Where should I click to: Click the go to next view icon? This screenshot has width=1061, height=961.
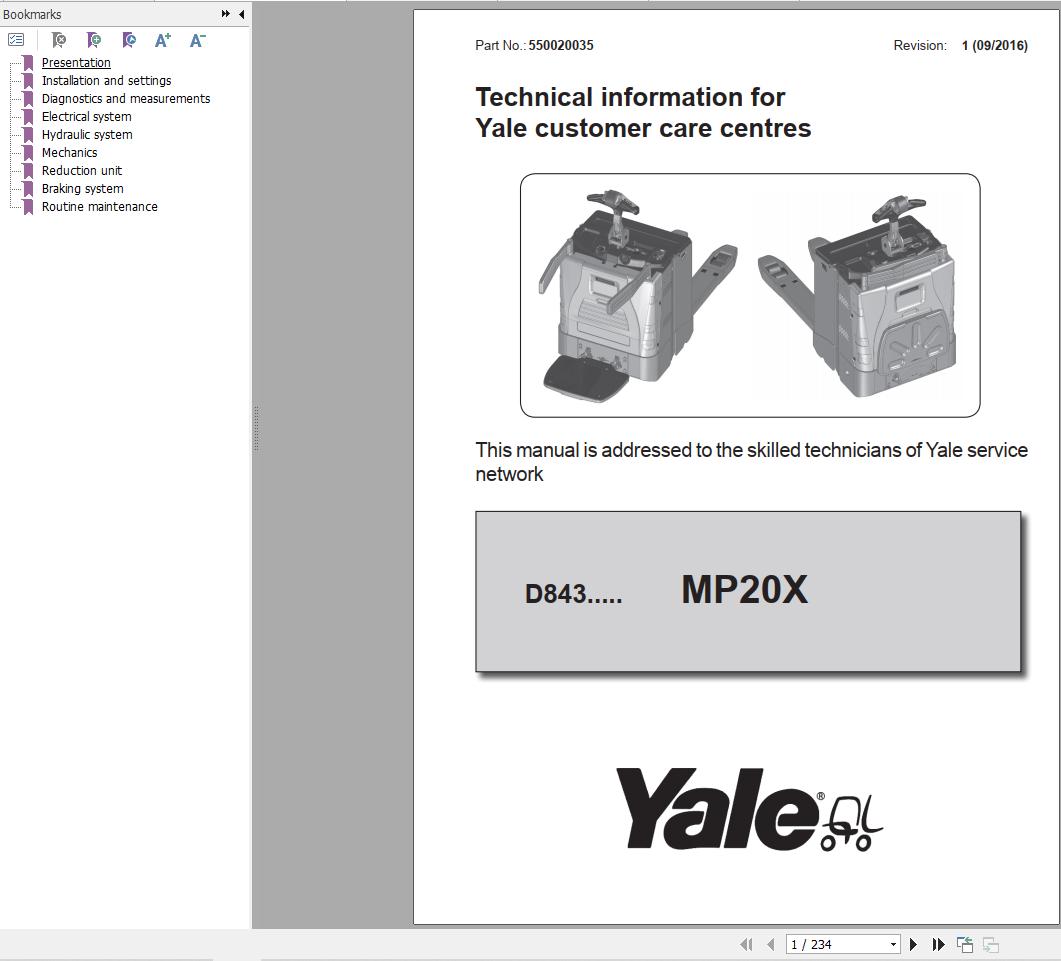tap(991, 944)
